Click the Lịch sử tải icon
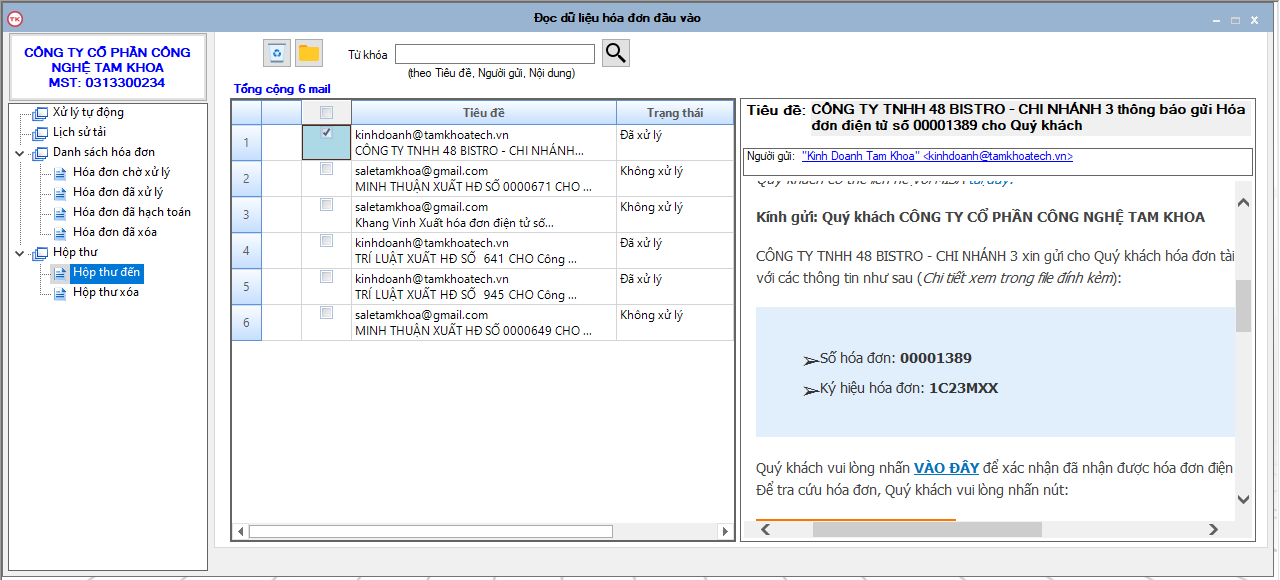Screen dimensions: 1280x580 pos(40,133)
